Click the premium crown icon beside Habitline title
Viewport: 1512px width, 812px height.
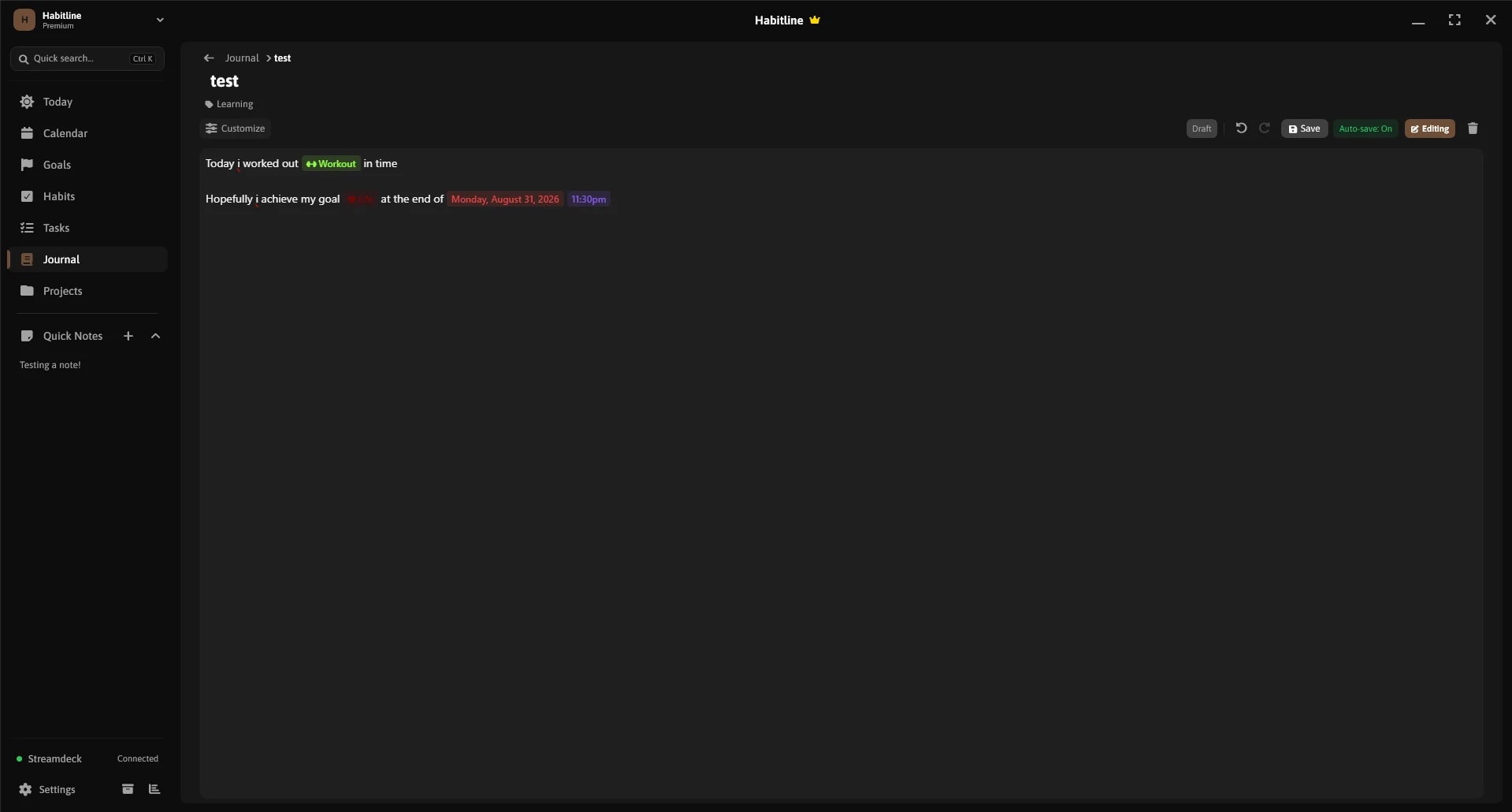click(815, 20)
